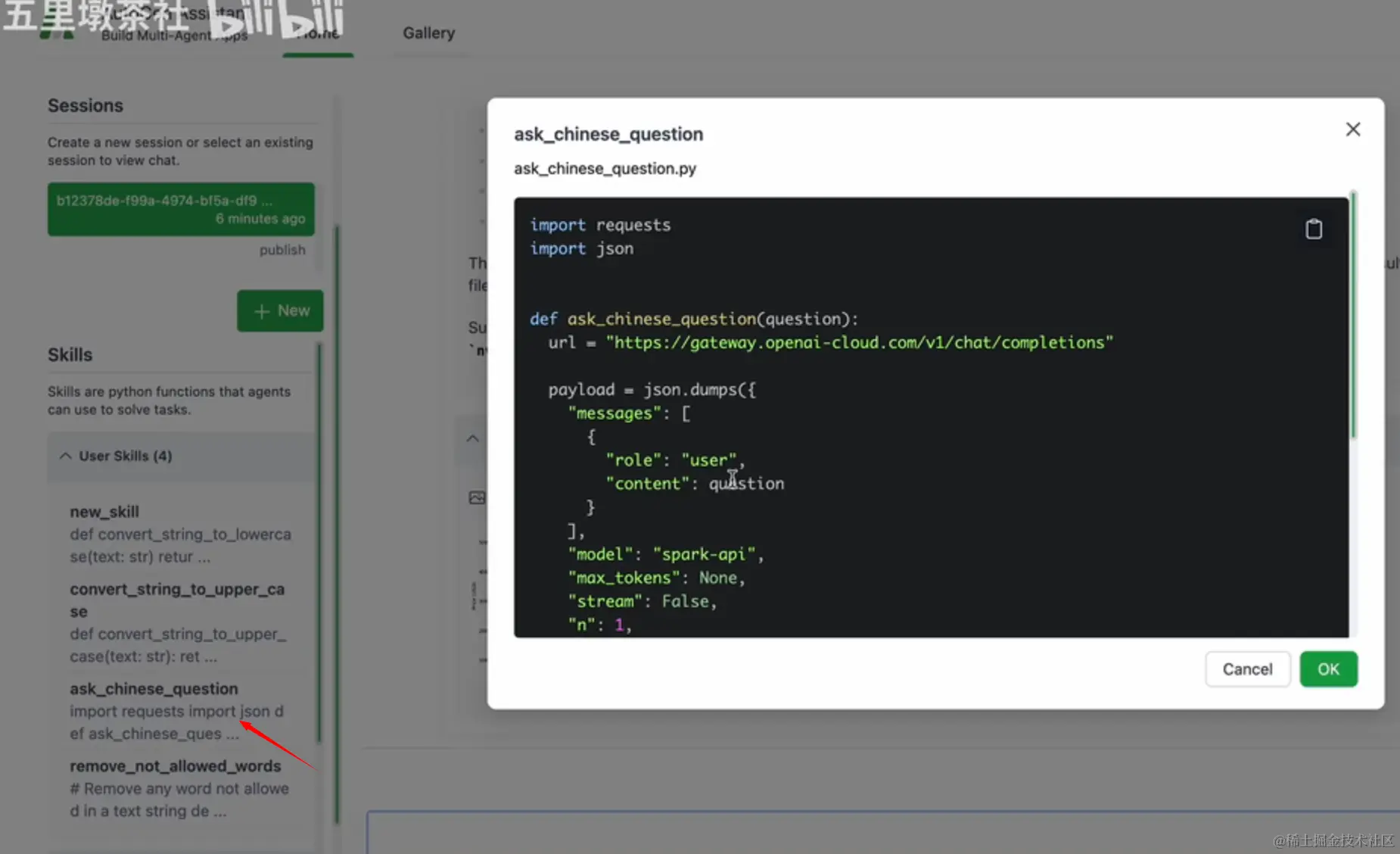Screen dimensions: 1400x854
Task: Click the "role": "user" line
Action: tap(676, 460)
